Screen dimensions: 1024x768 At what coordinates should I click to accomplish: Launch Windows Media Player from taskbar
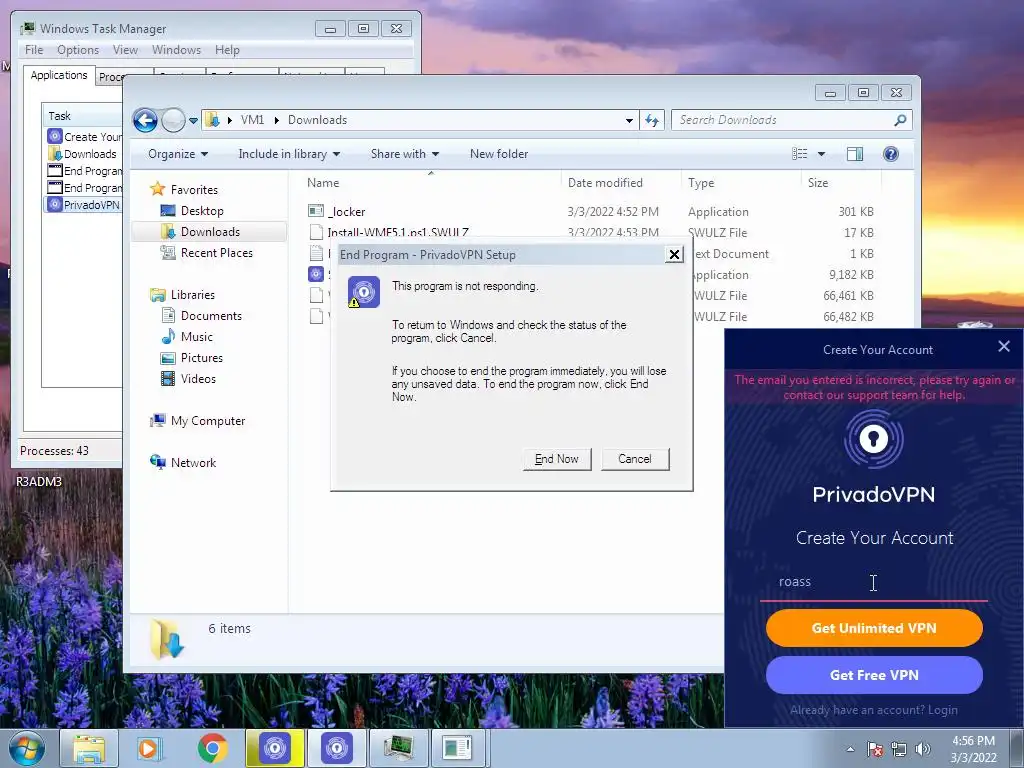coord(149,748)
